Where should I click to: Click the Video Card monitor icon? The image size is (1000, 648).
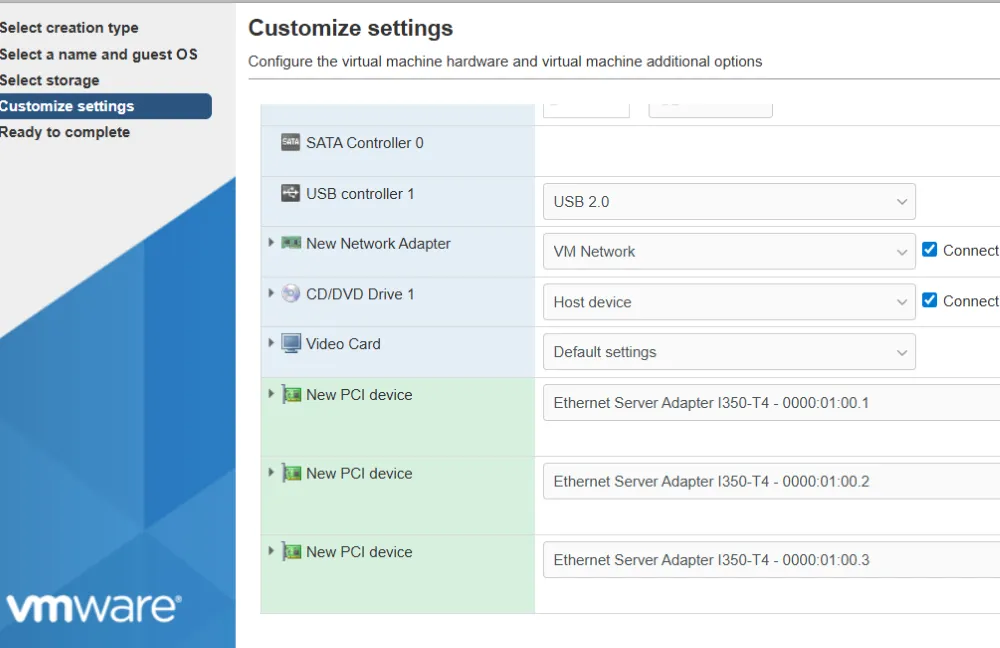291,344
